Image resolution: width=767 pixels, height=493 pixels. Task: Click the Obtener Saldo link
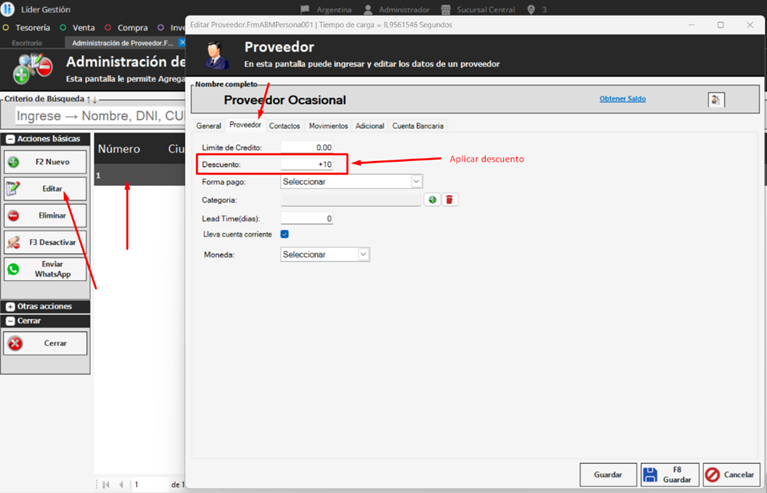(622, 99)
